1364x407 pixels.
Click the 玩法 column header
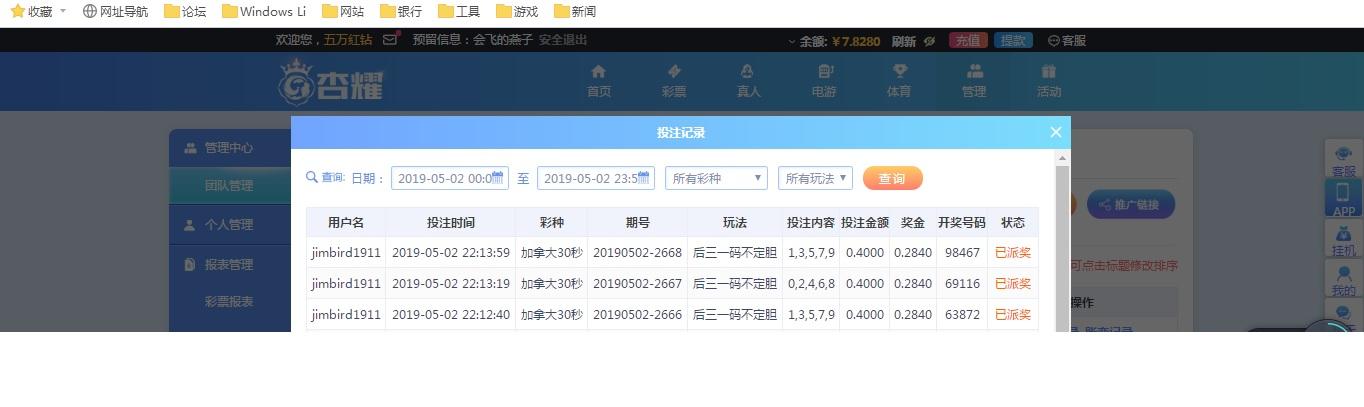tap(735, 222)
